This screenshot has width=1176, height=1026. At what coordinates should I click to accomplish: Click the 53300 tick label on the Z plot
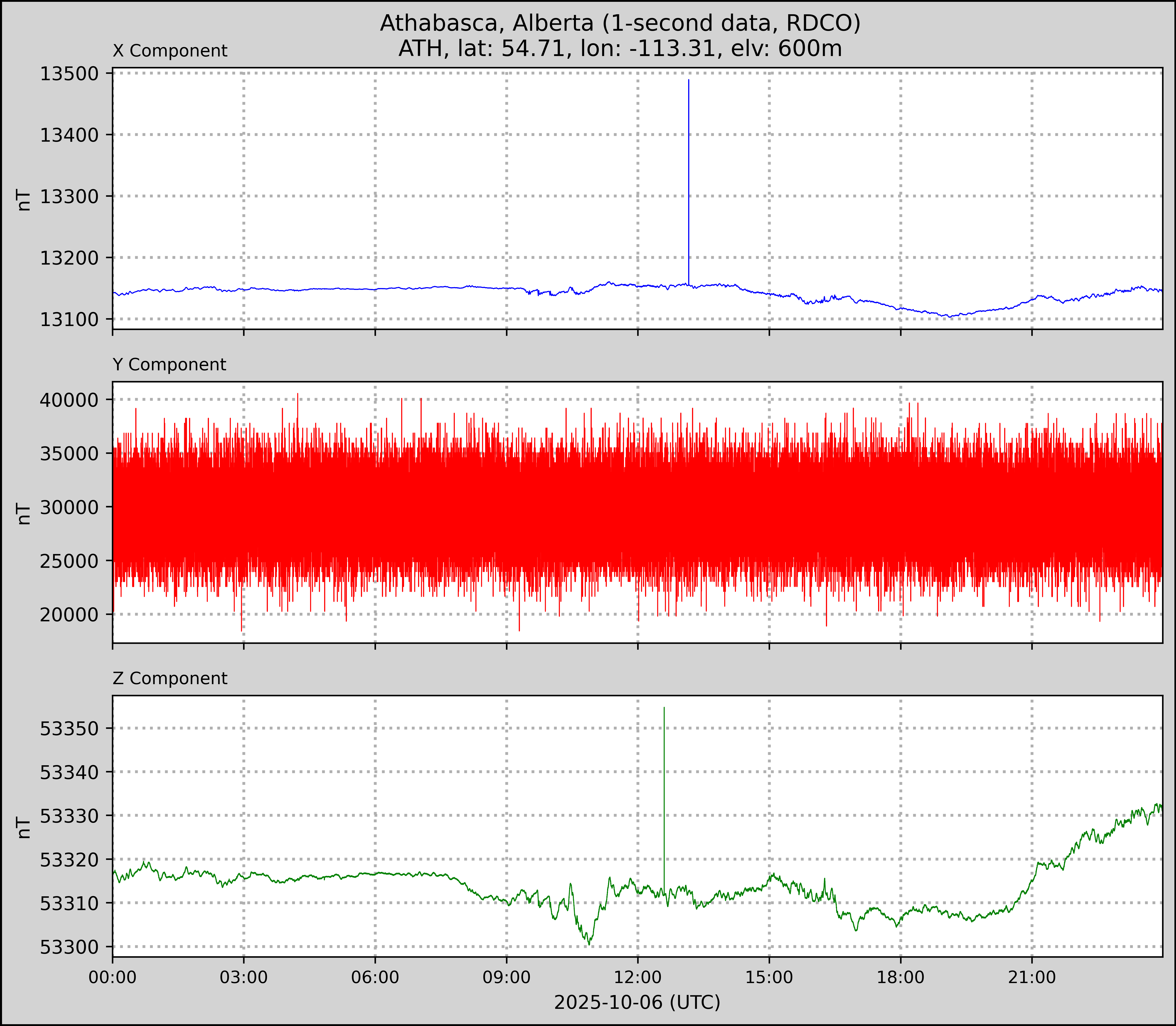69,947
